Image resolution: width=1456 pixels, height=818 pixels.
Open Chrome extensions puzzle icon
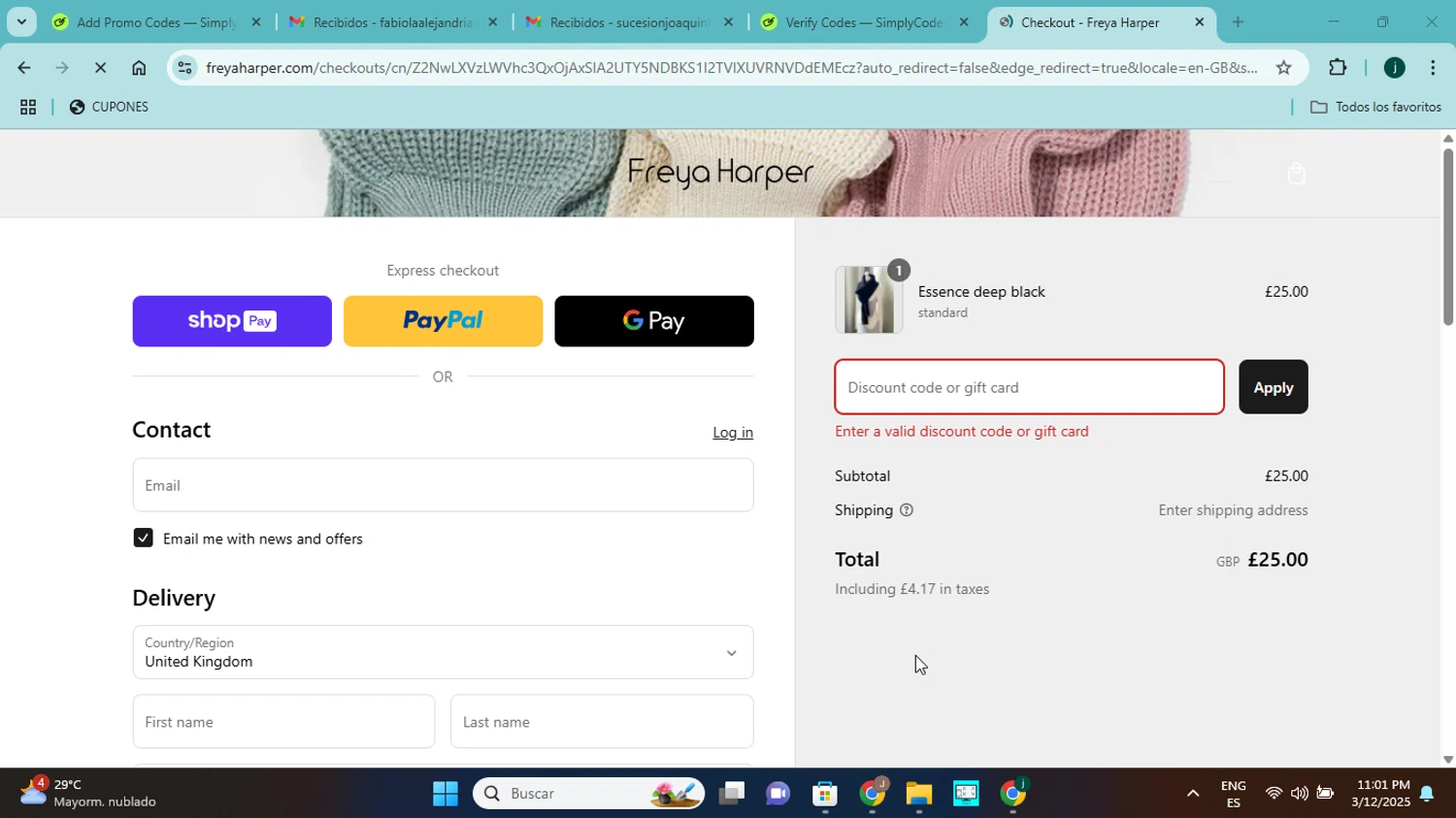[x=1338, y=68]
